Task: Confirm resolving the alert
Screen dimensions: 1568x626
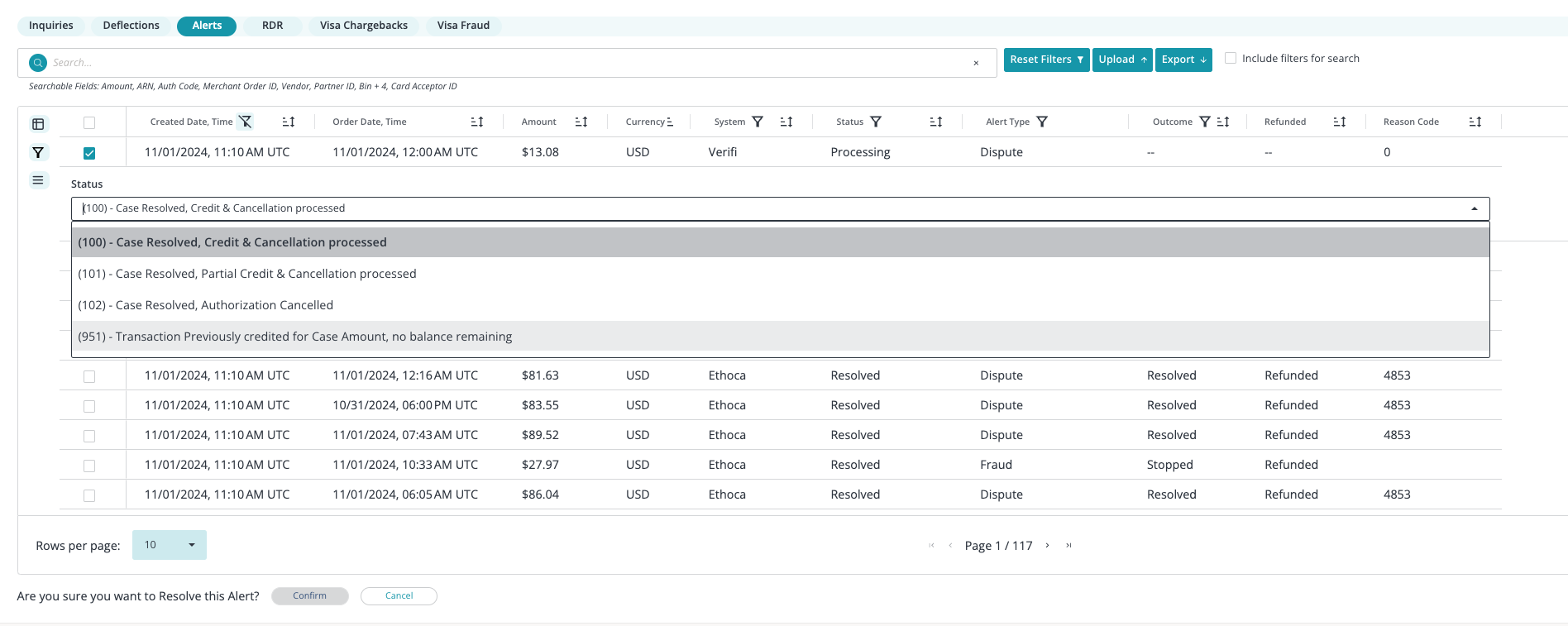Action: 310,596
